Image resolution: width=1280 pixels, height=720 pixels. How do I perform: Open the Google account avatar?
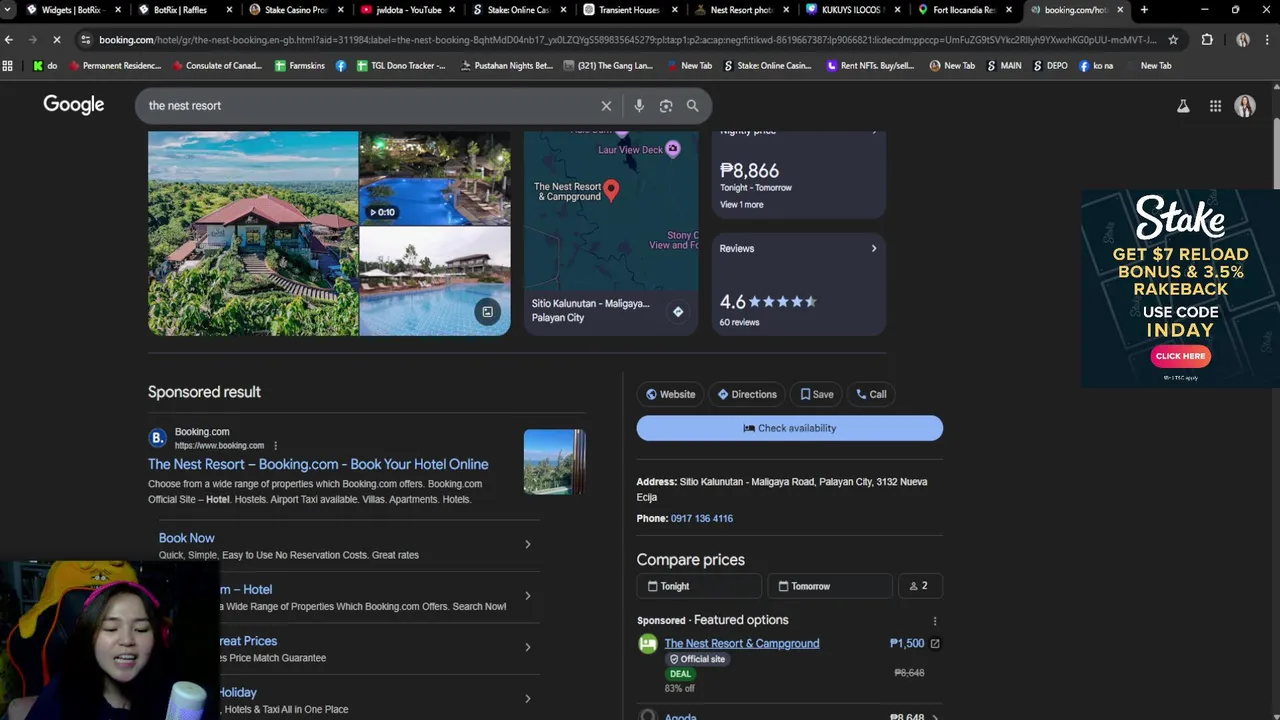1245,106
